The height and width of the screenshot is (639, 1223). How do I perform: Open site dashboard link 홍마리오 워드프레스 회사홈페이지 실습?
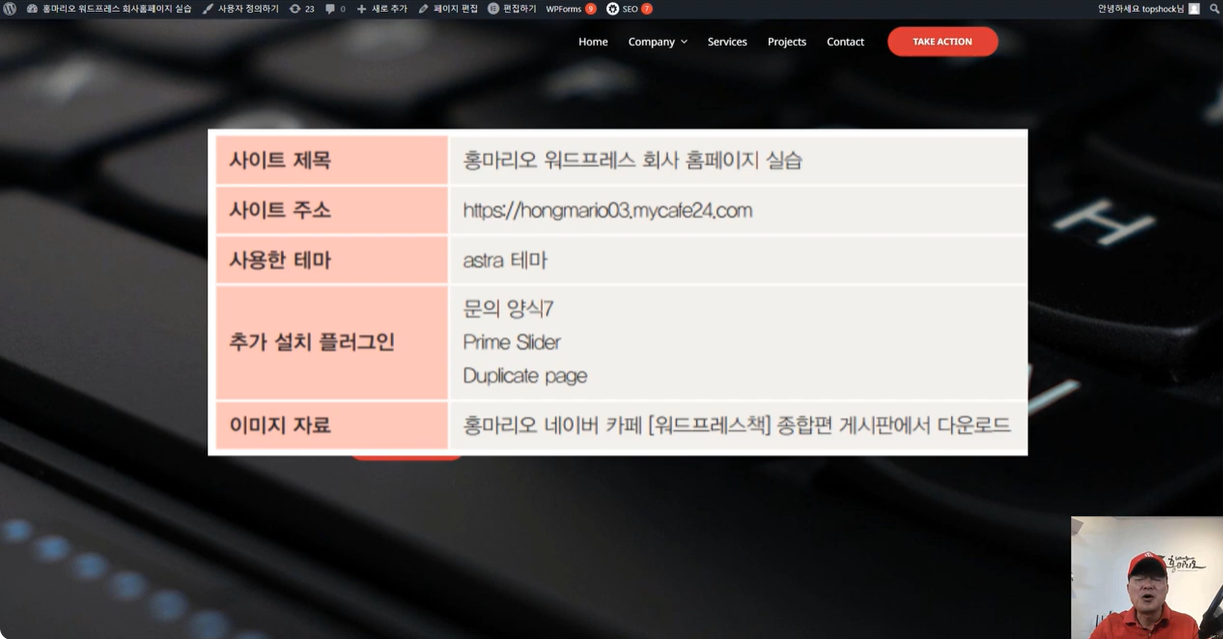pyautogui.click(x=109, y=8)
